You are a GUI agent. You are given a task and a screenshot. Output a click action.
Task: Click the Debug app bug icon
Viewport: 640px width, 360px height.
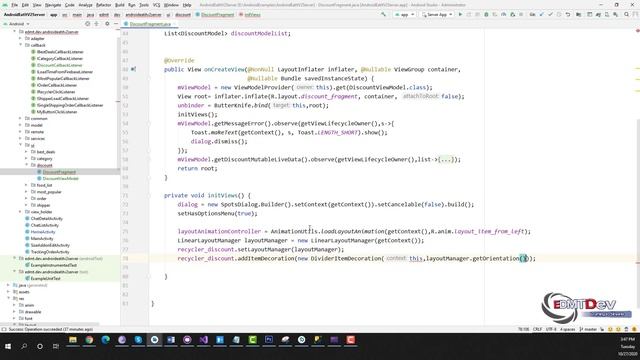(x=486, y=15)
